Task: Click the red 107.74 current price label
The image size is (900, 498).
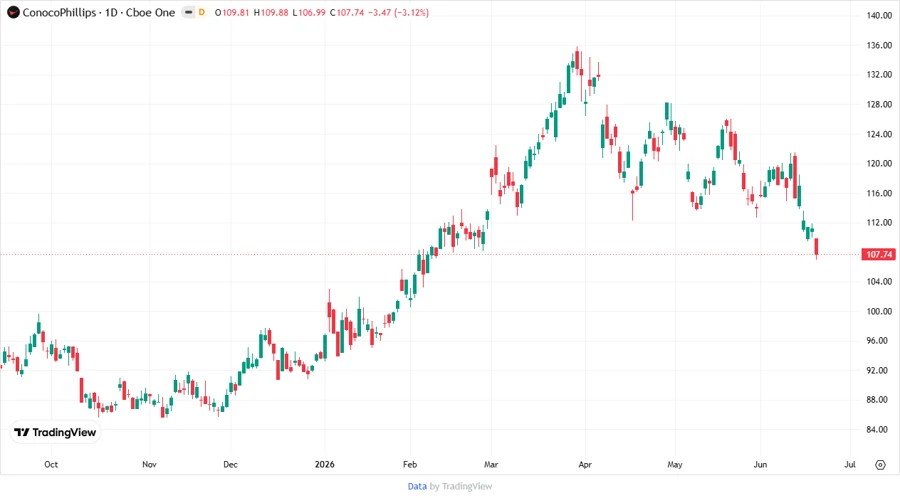Action: (879, 254)
